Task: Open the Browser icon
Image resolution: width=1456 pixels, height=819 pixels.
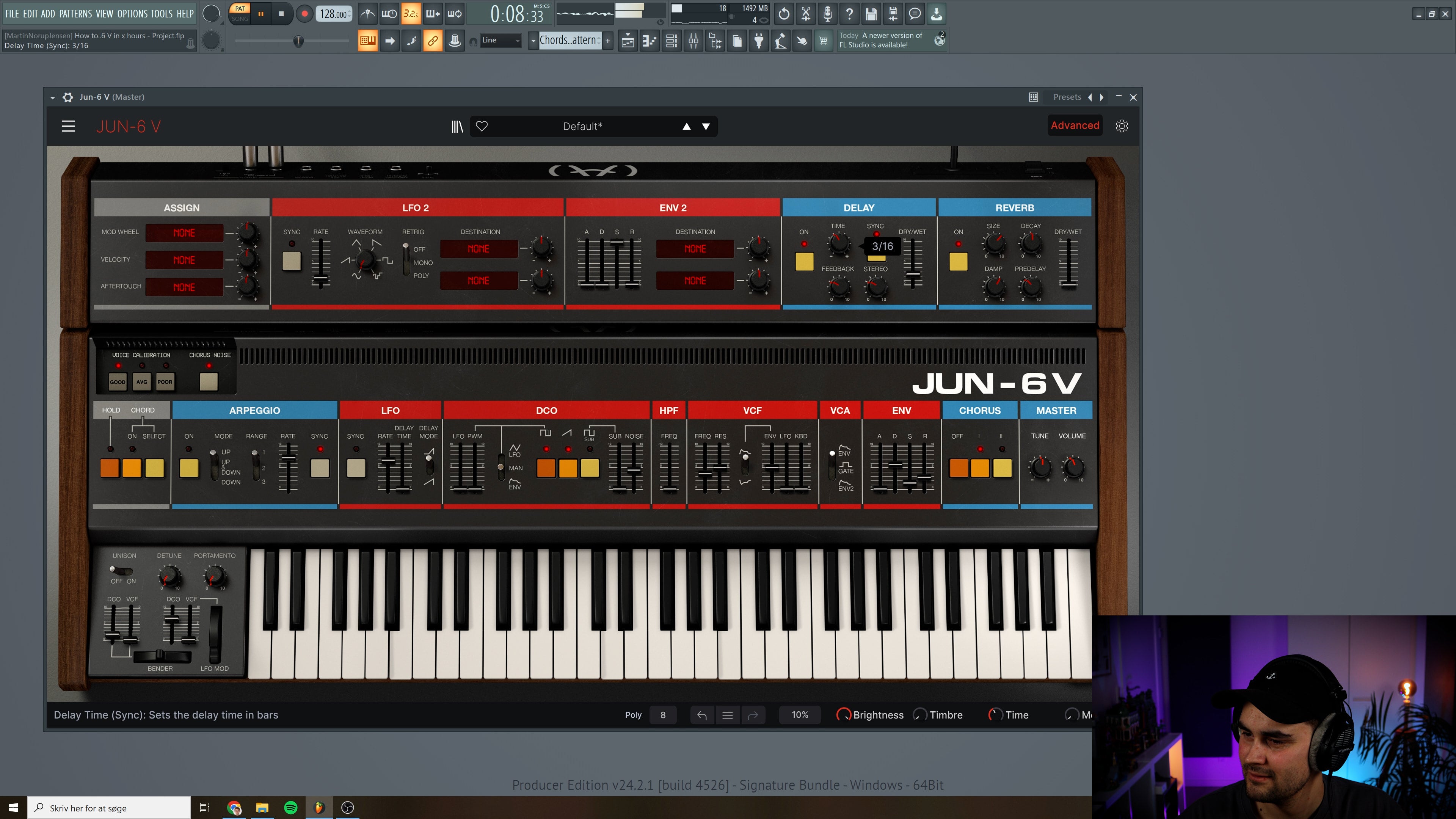Action: click(x=715, y=41)
